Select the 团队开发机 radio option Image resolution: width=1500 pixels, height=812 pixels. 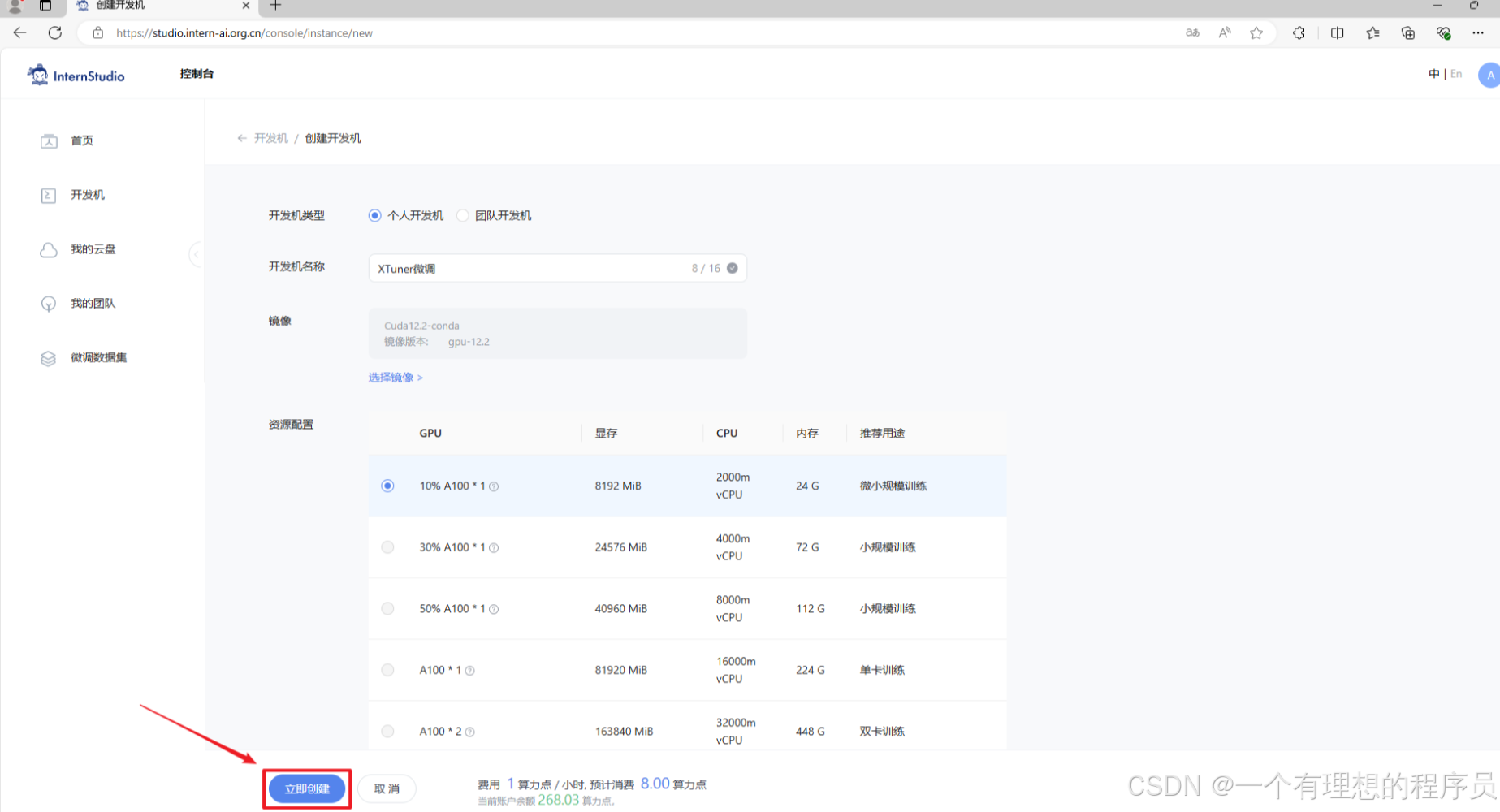coord(462,215)
